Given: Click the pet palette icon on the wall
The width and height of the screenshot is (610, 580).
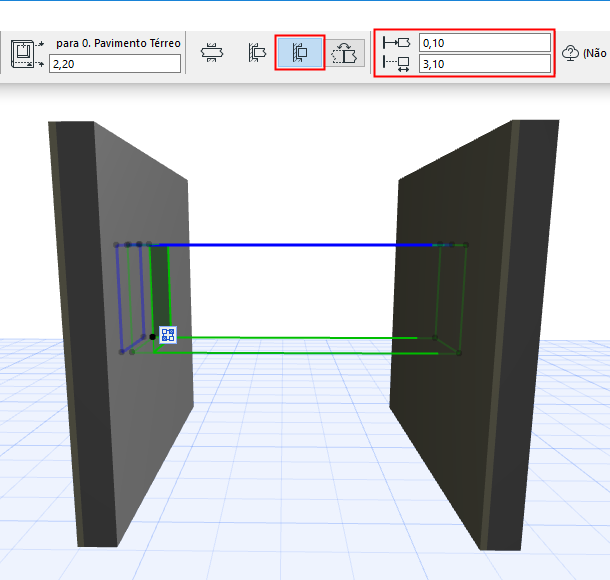Looking at the screenshot, I should [168, 335].
